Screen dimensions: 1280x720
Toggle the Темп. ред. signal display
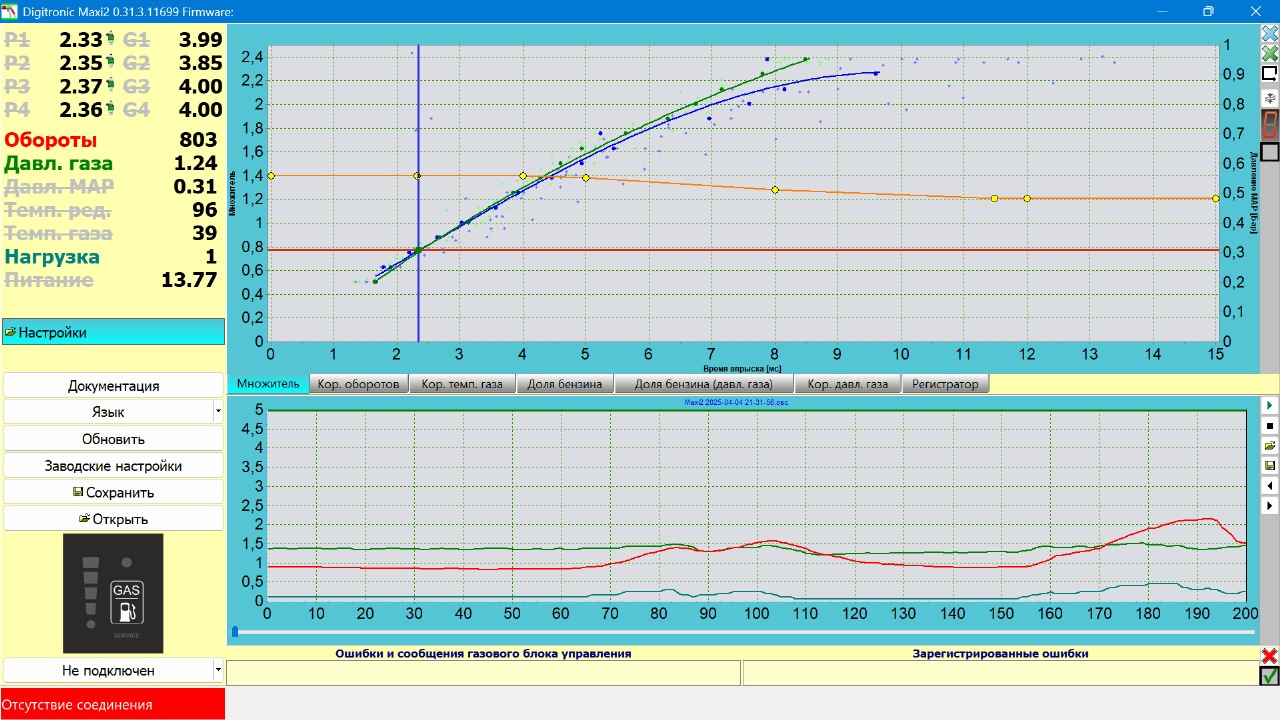58,210
